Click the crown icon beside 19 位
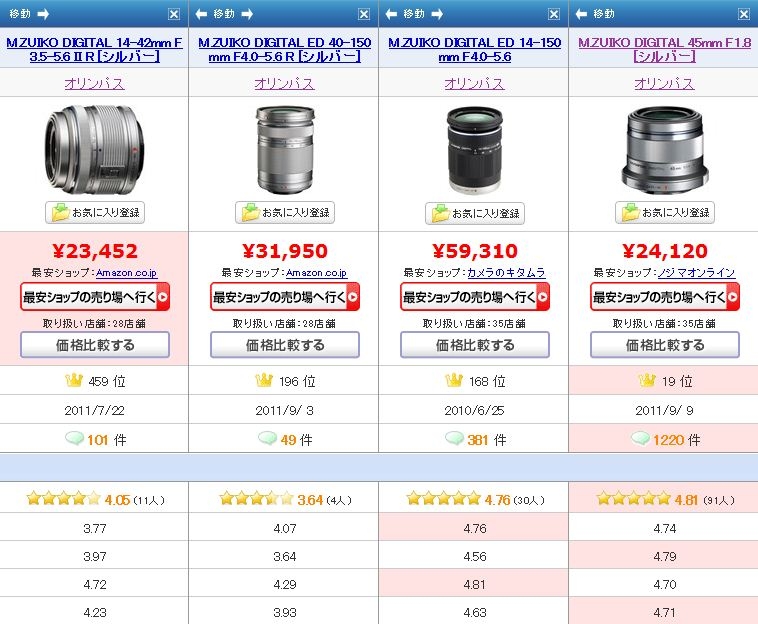Image resolution: width=758 pixels, height=624 pixels. tap(647, 380)
